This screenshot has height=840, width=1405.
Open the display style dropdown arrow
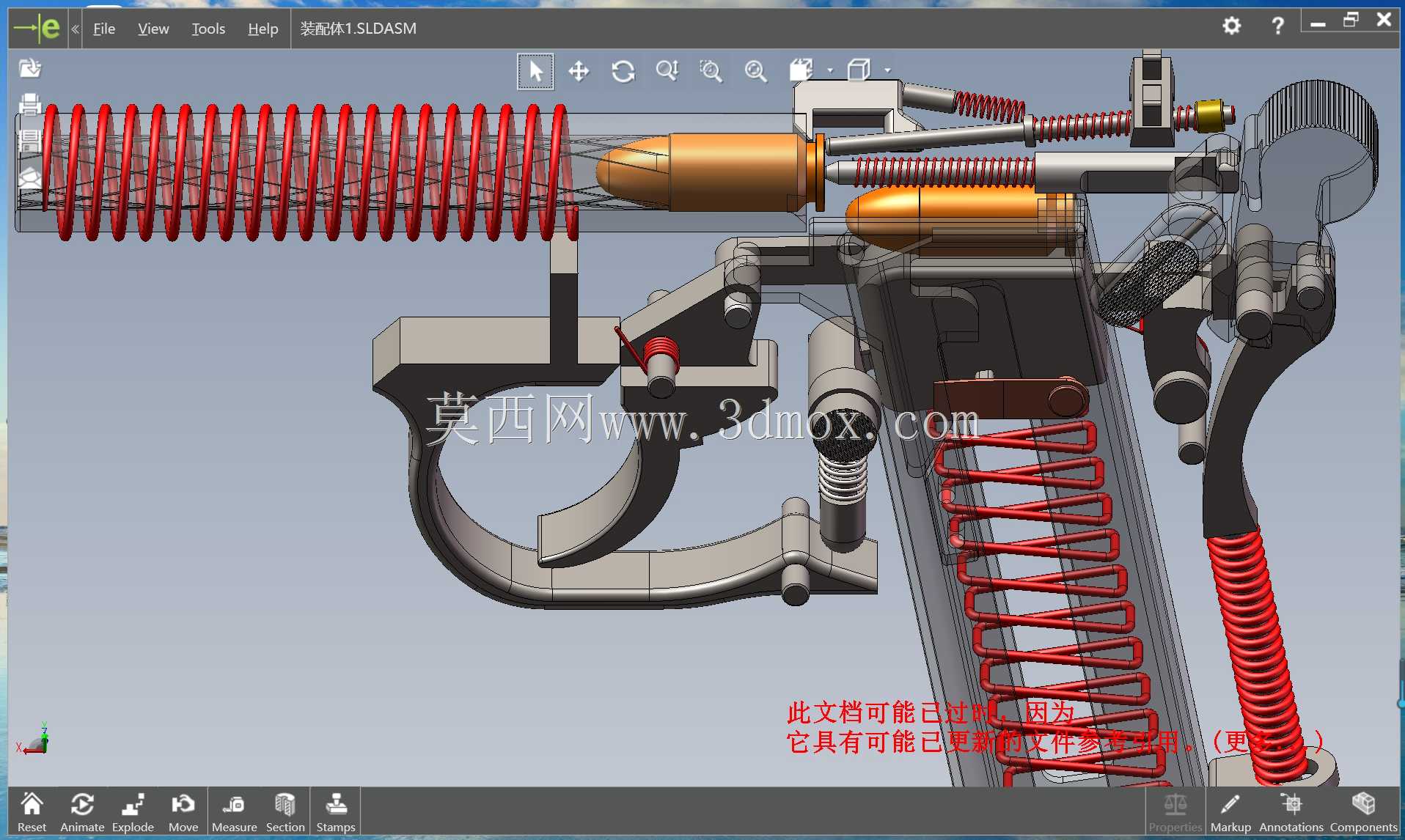coord(830,71)
